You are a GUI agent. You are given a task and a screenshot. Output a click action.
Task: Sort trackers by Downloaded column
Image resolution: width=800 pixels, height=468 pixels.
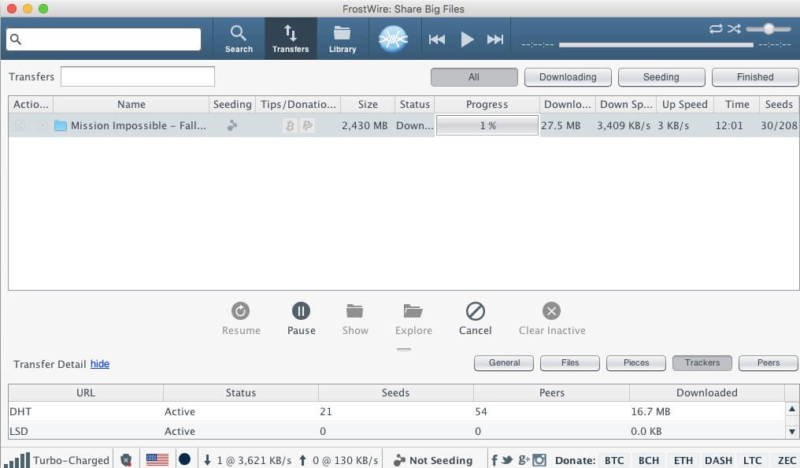pos(707,392)
